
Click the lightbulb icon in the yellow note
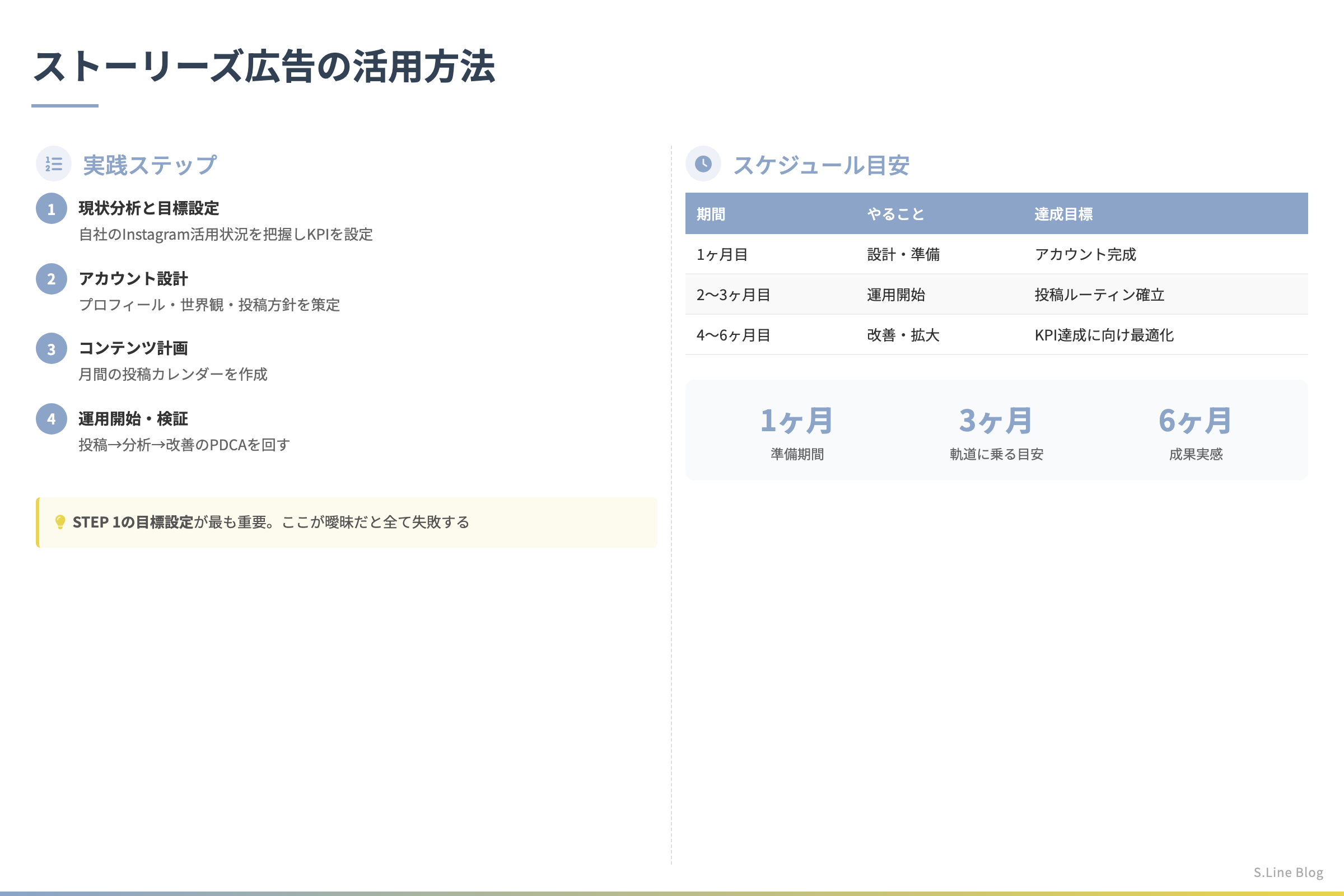[60, 522]
